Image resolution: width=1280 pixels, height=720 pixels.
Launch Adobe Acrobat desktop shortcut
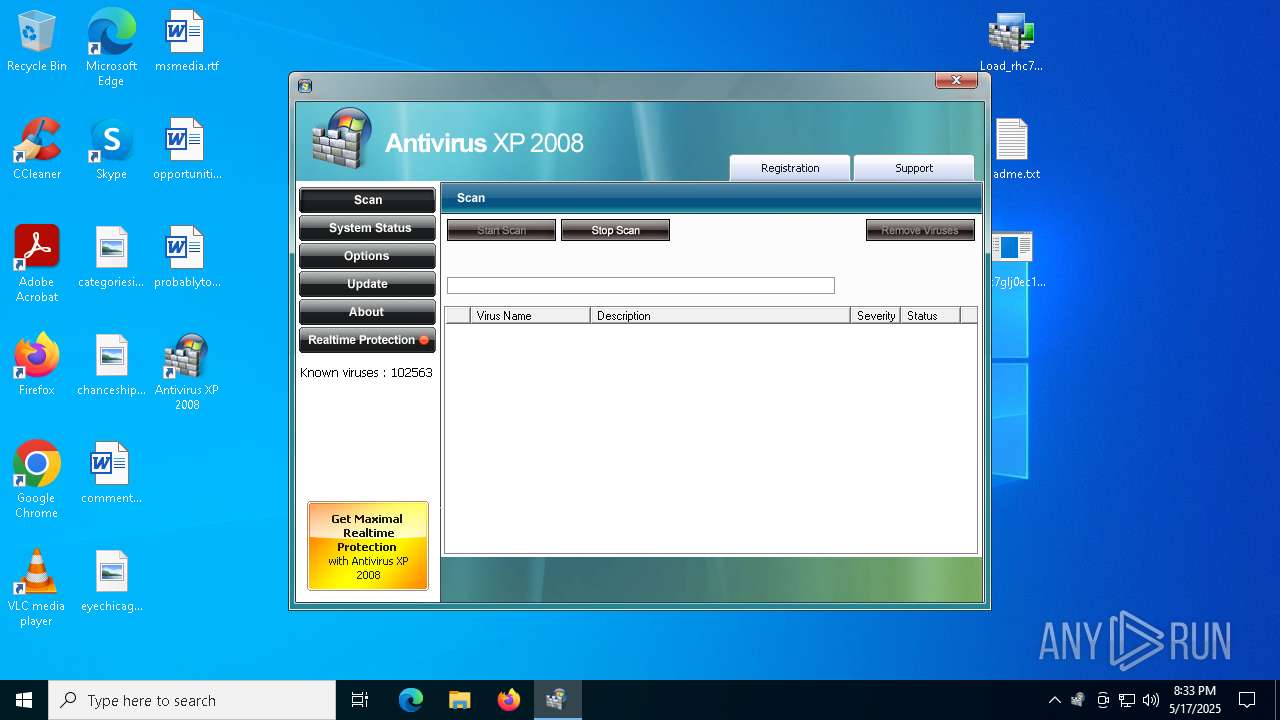pos(37,263)
